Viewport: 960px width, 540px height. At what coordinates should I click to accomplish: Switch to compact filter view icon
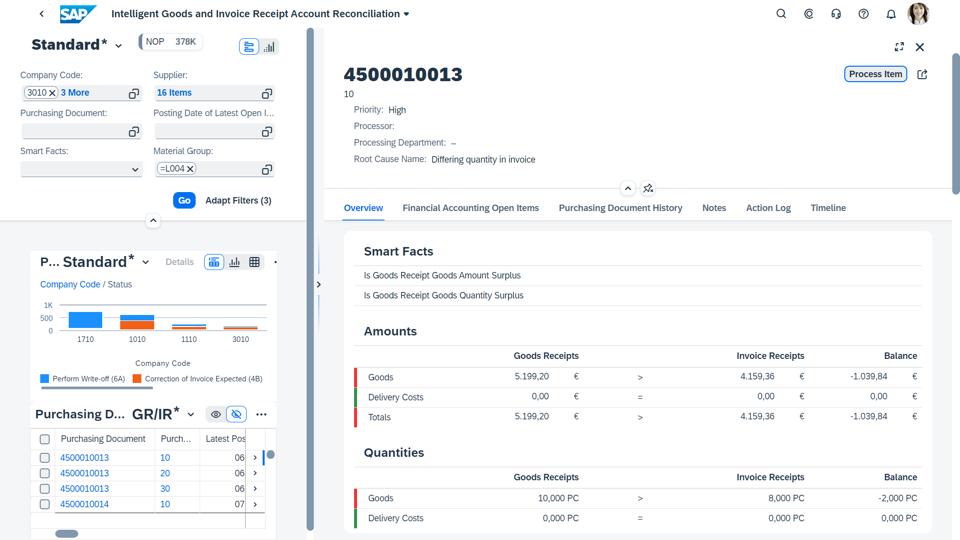pos(249,47)
